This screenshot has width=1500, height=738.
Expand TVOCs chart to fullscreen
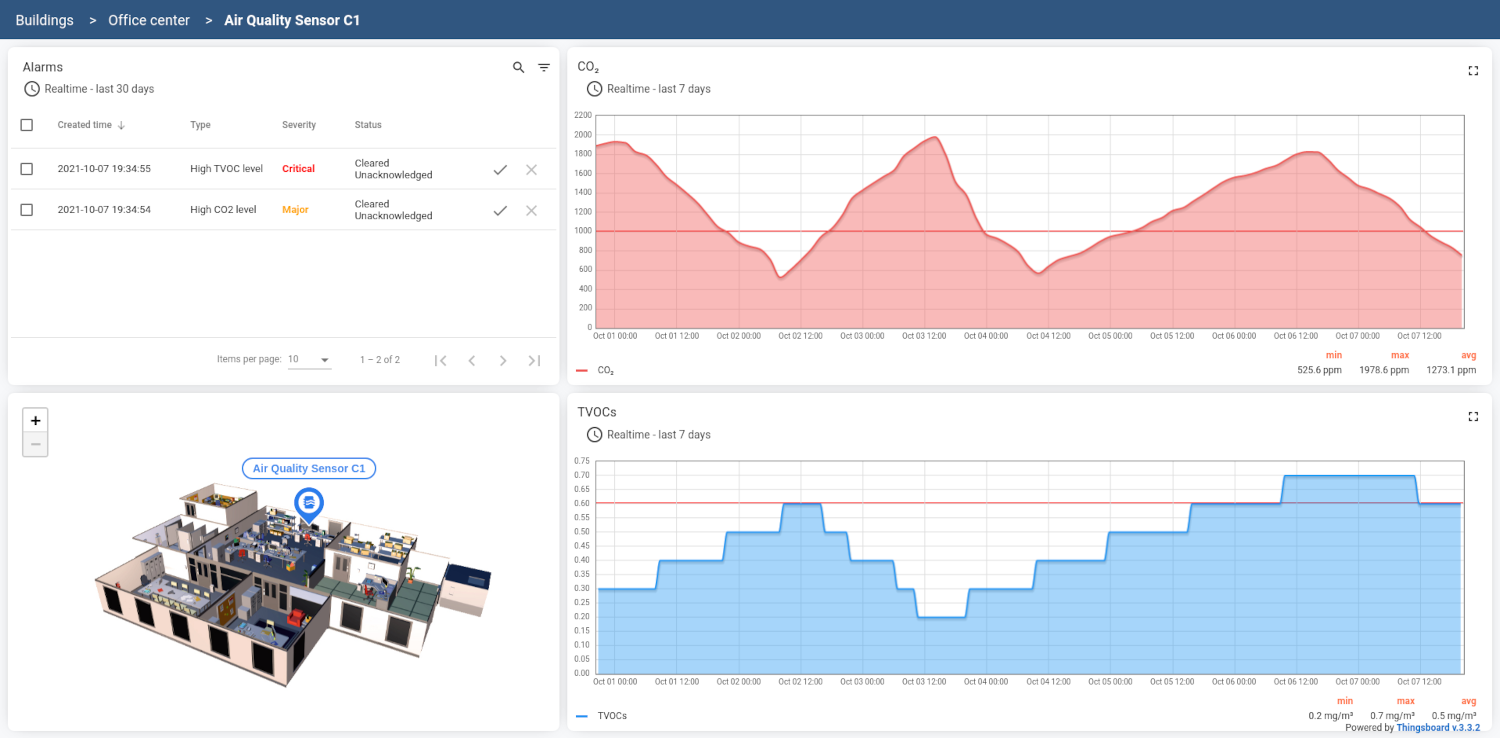click(x=1472, y=416)
